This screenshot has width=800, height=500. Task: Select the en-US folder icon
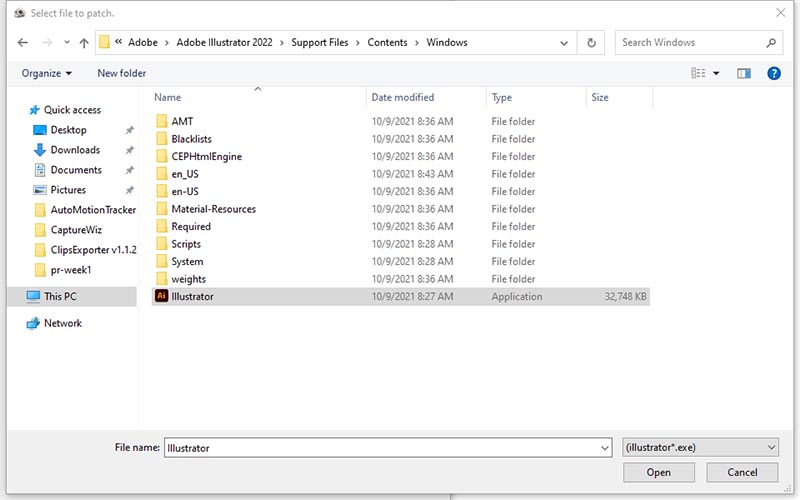point(162,191)
